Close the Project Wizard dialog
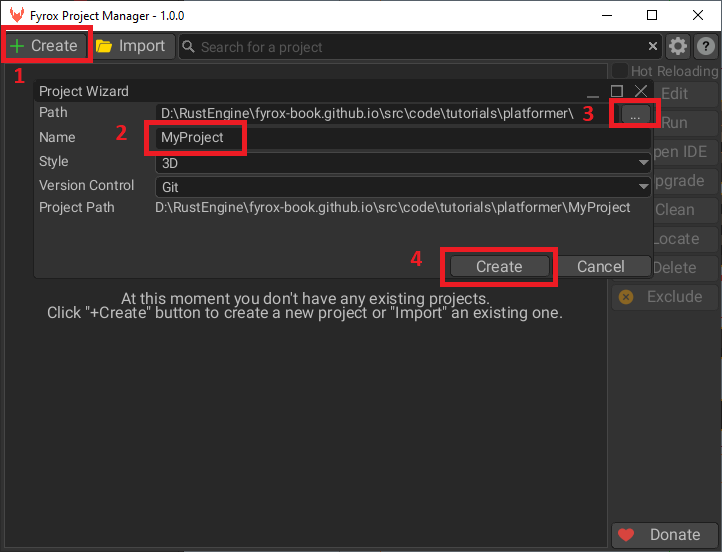This screenshot has width=722, height=552. tap(641, 91)
